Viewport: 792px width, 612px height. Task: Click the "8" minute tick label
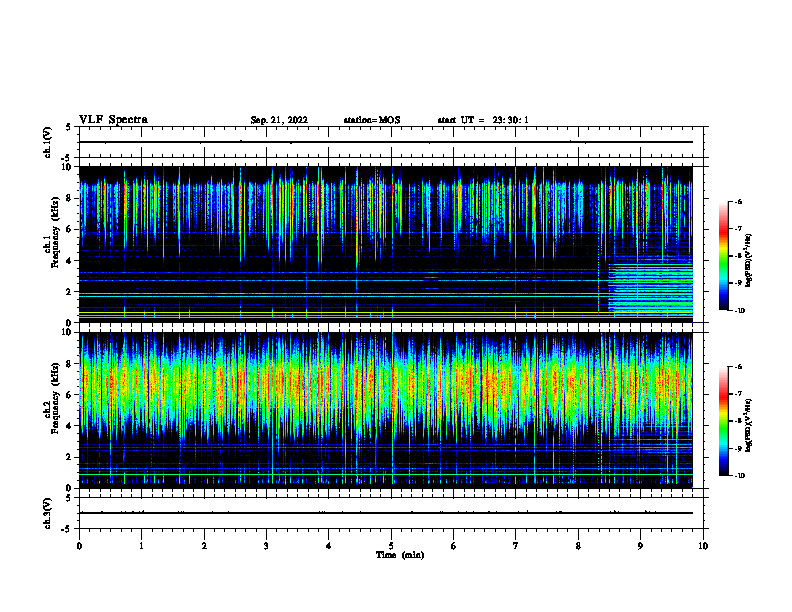578,546
